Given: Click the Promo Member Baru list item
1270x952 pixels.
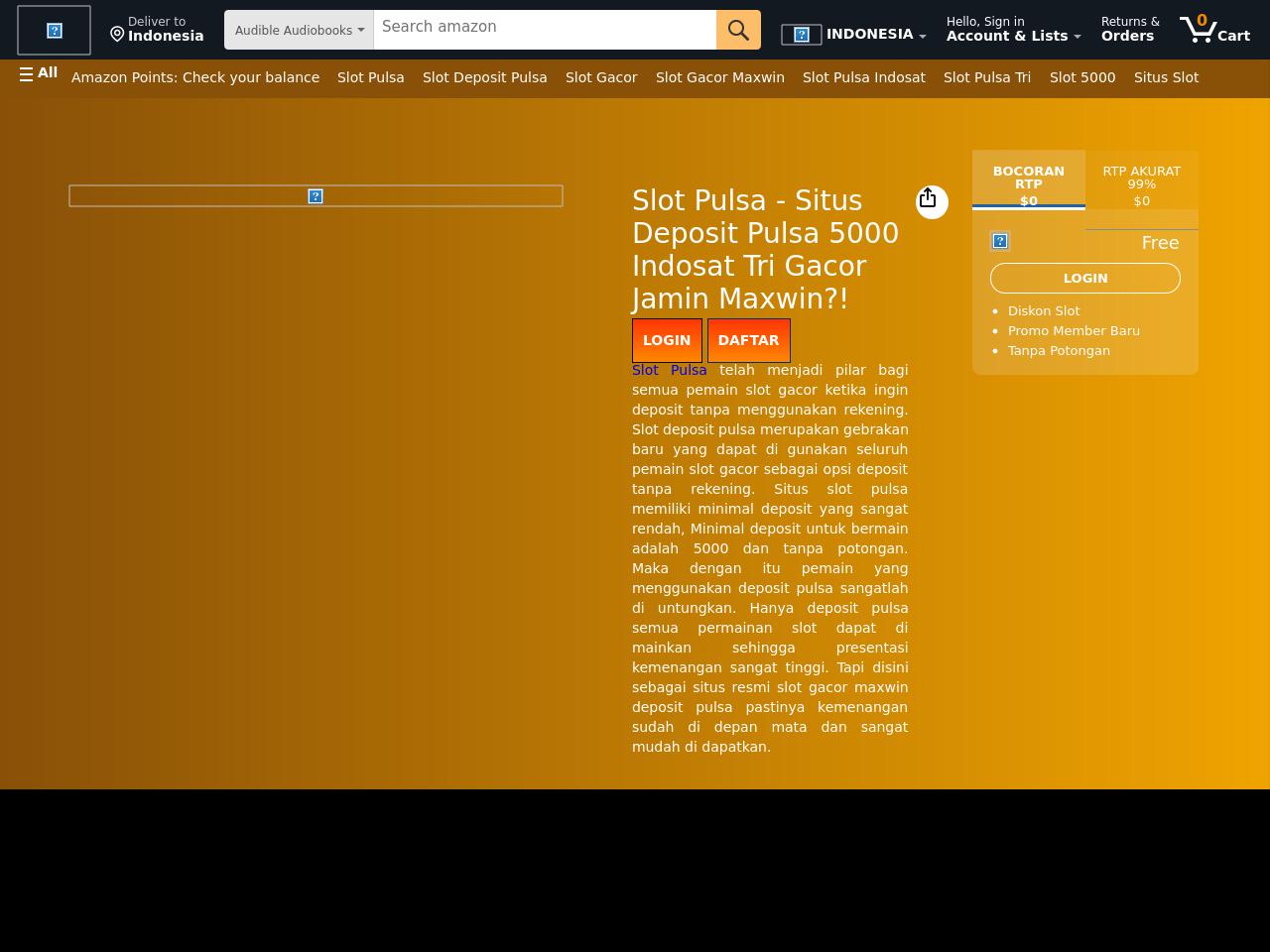Looking at the screenshot, I should coord(1074,330).
